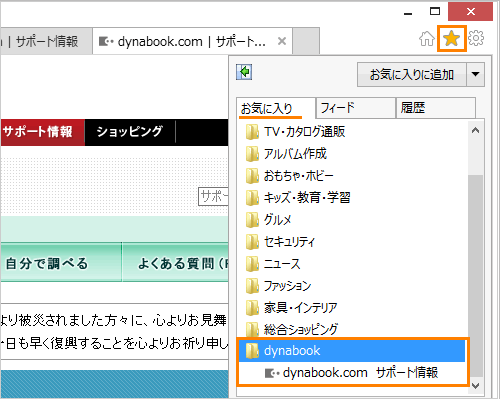The height and width of the screenshot is (399, 500).
Task: Switch to the inactive サポート情報 browser tab
Action: point(46,41)
